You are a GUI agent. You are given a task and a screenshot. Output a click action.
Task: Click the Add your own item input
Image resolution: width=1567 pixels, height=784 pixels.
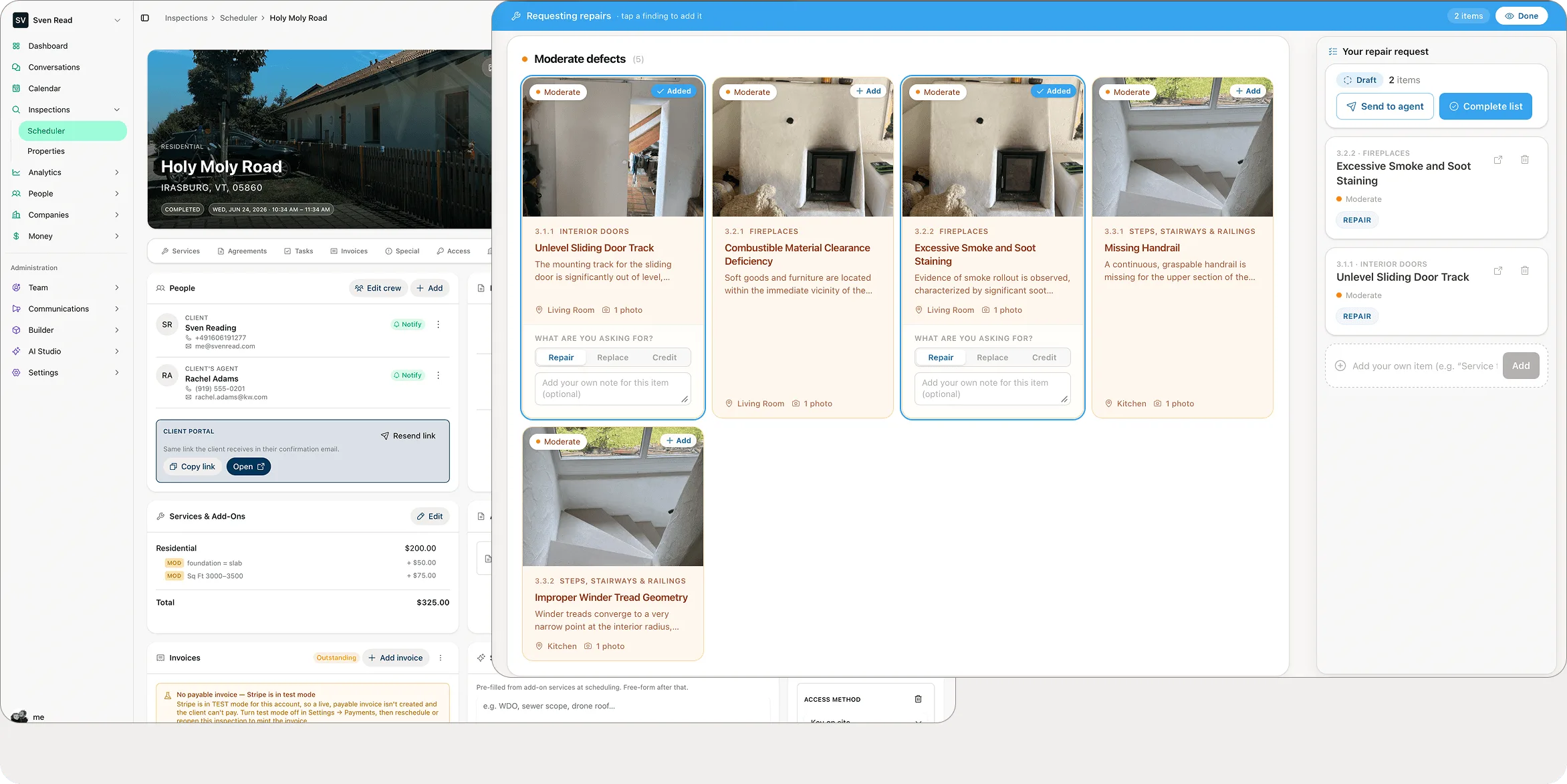pyautogui.click(x=1424, y=366)
